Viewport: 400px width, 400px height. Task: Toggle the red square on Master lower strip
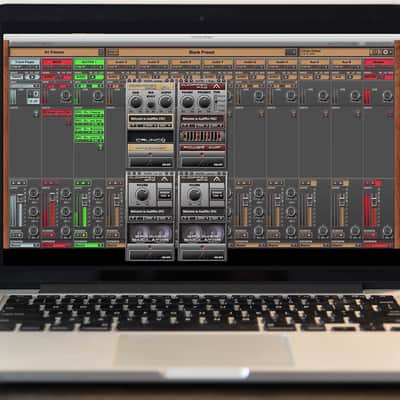378,183
